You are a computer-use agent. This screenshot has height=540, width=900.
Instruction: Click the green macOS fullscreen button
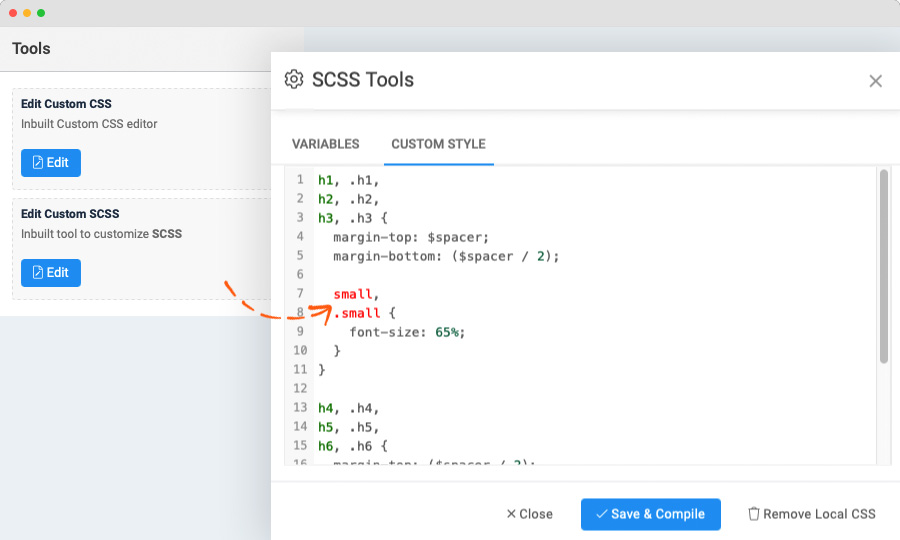[41, 13]
